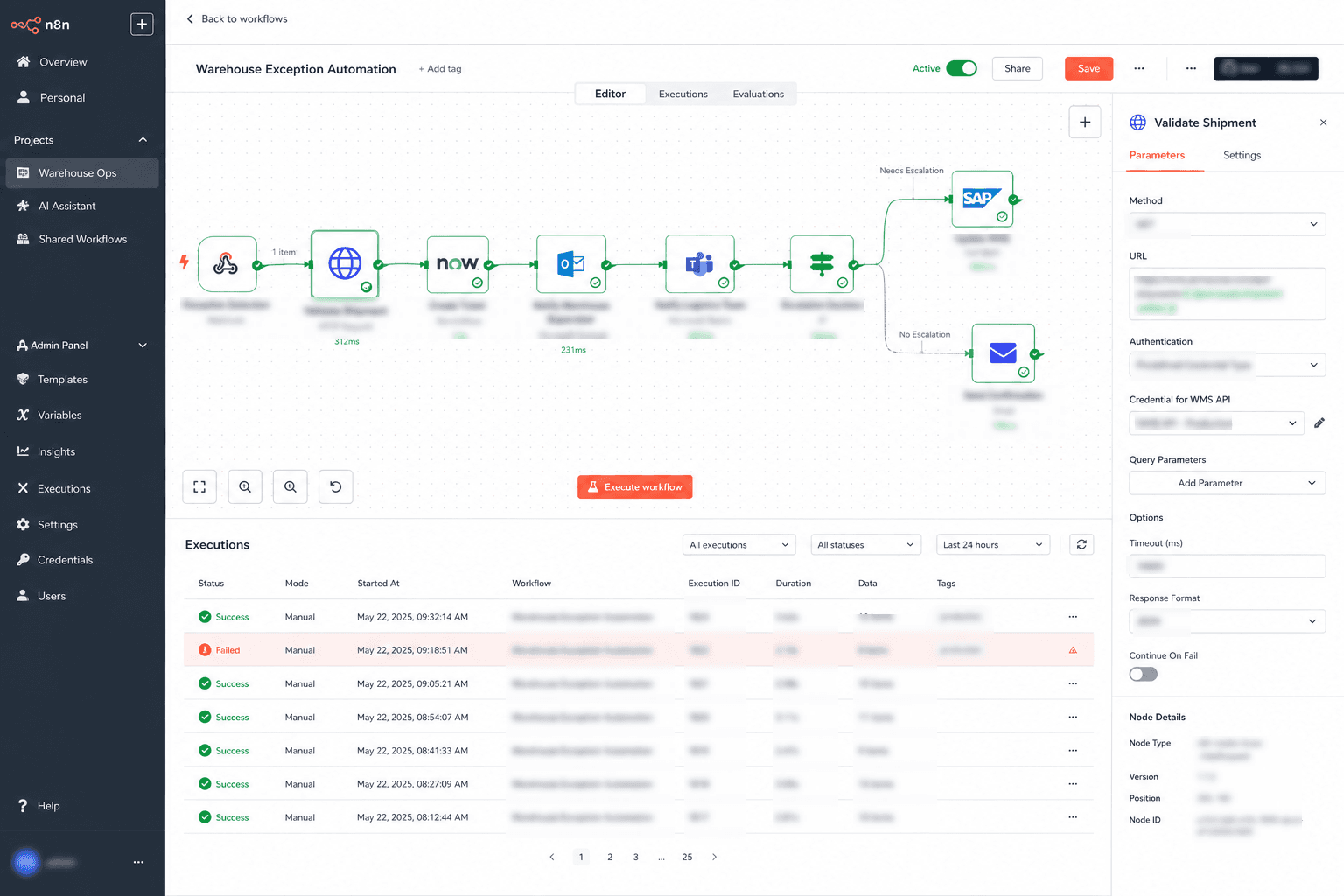Open the ellipsis menu for the 09:32:14 AM execution
The height and width of the screenshot is (896, 1344).
point(1073,617)
